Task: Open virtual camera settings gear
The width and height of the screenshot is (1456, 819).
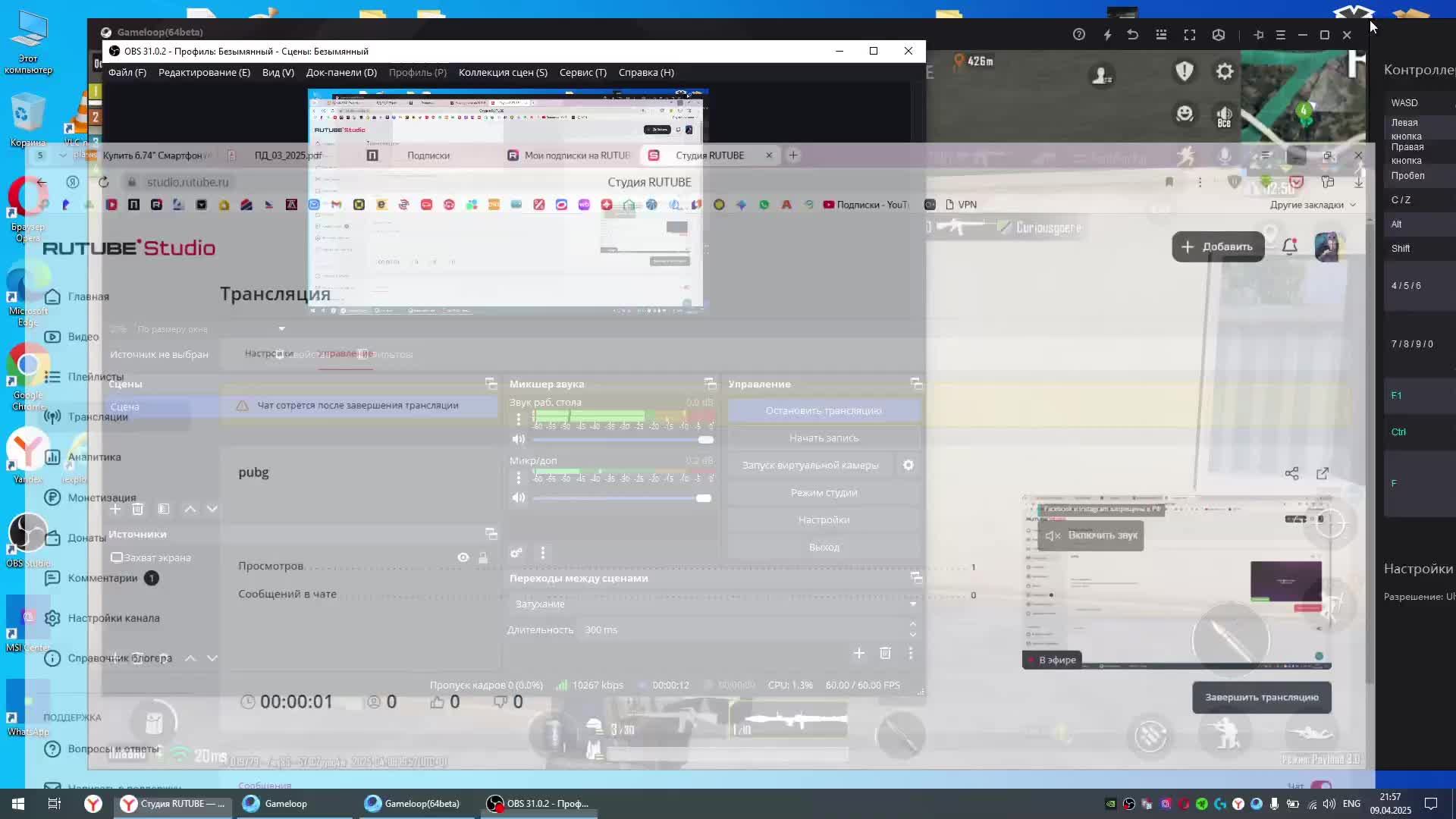Action: point(908,466)
